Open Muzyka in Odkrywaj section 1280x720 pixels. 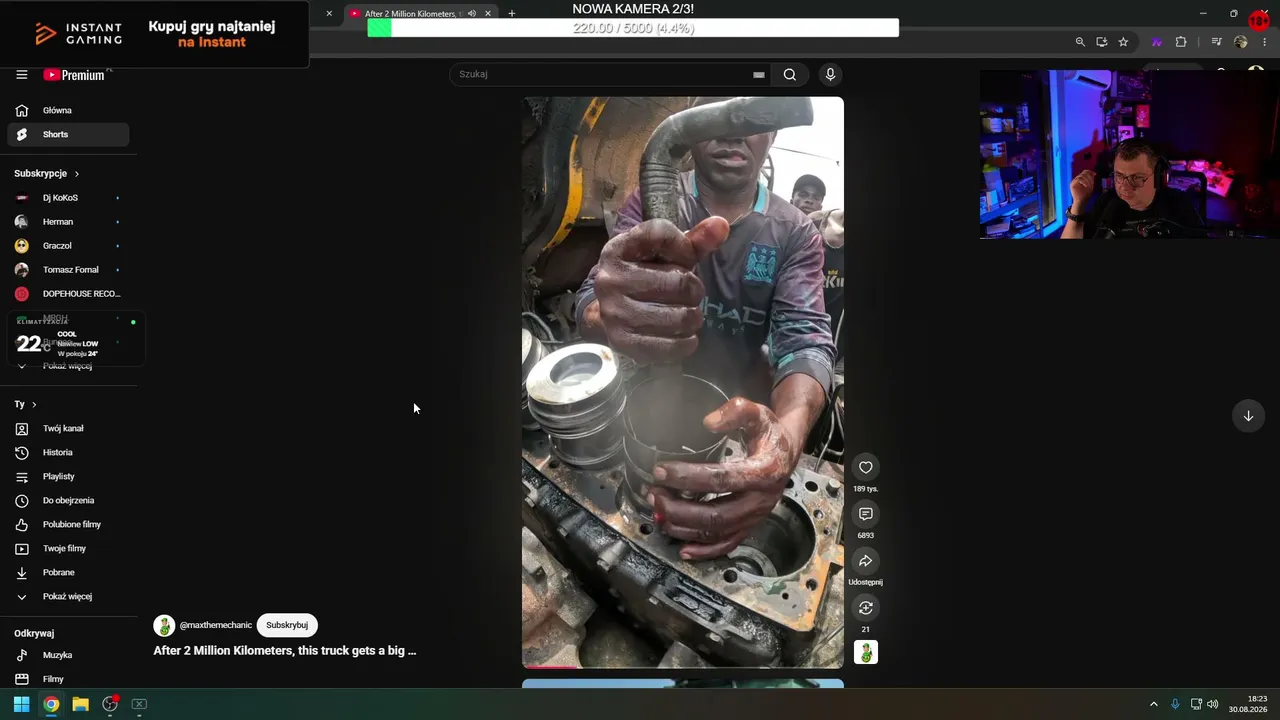click(x=68, y=655)
